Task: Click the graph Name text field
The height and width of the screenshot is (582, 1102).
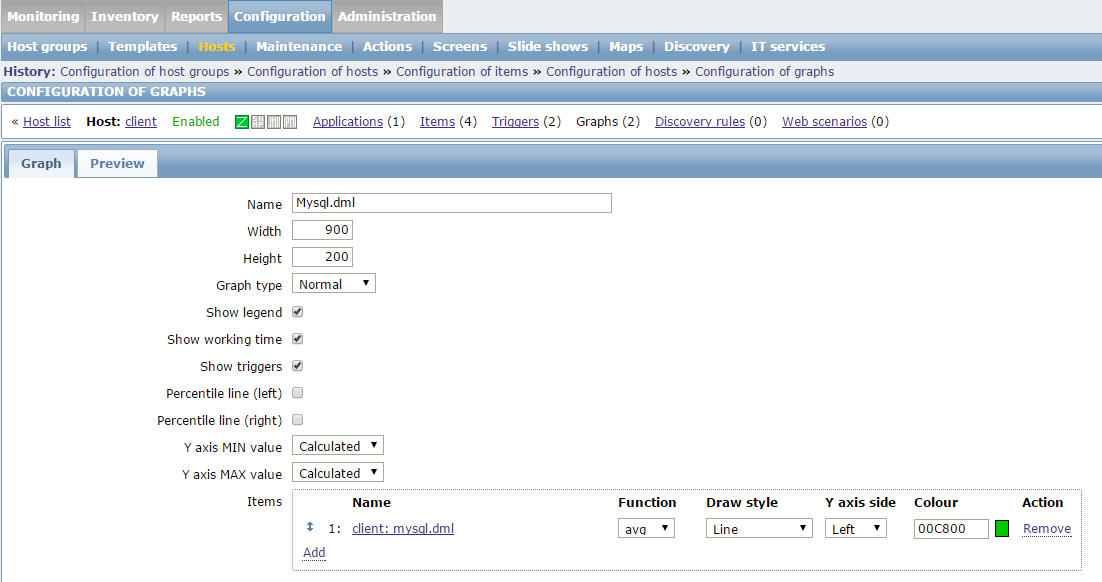Action: (451, 203)
